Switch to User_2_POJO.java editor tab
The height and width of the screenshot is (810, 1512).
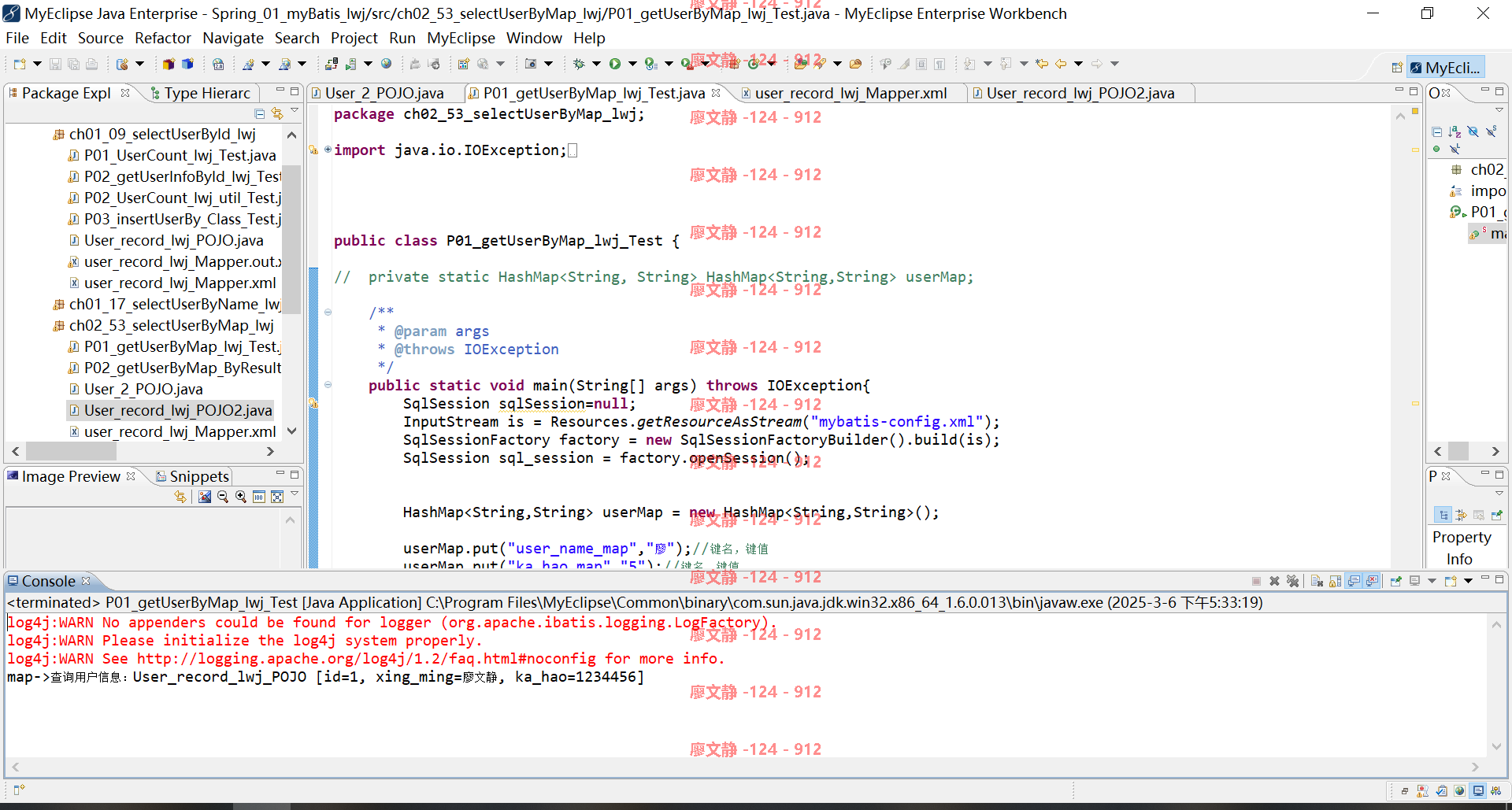[384, 93]
